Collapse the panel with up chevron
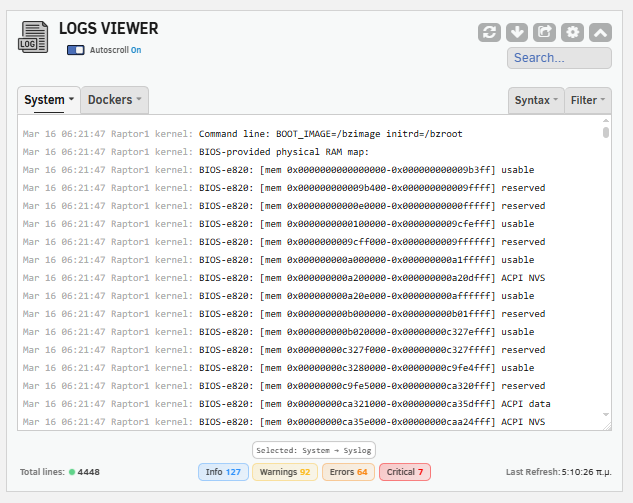This screenshot has height=503, width=633. 600,32
